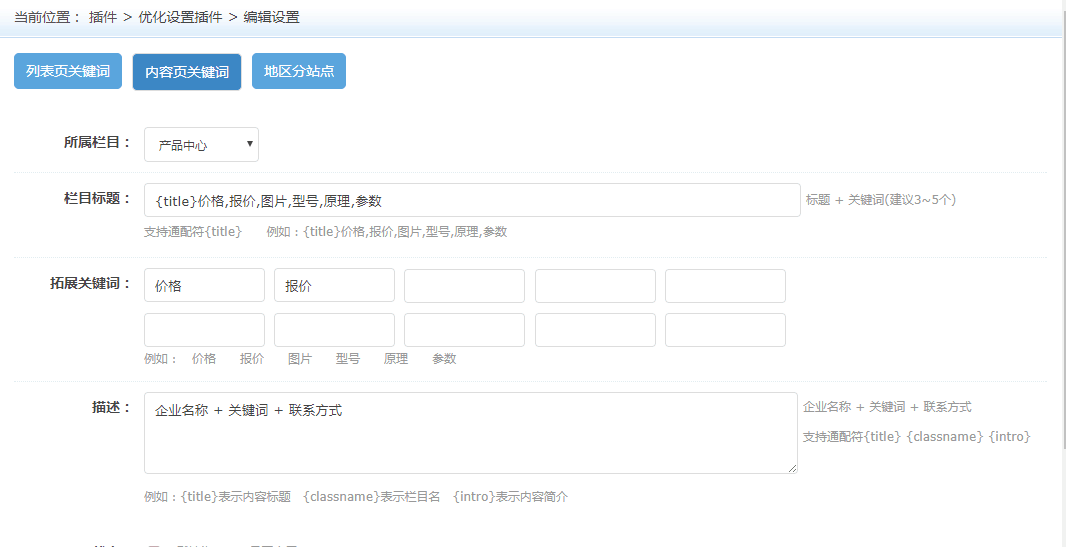Go to 插件 in the breadcrumb
This screenshot has height=547, width=1066.
103,17
